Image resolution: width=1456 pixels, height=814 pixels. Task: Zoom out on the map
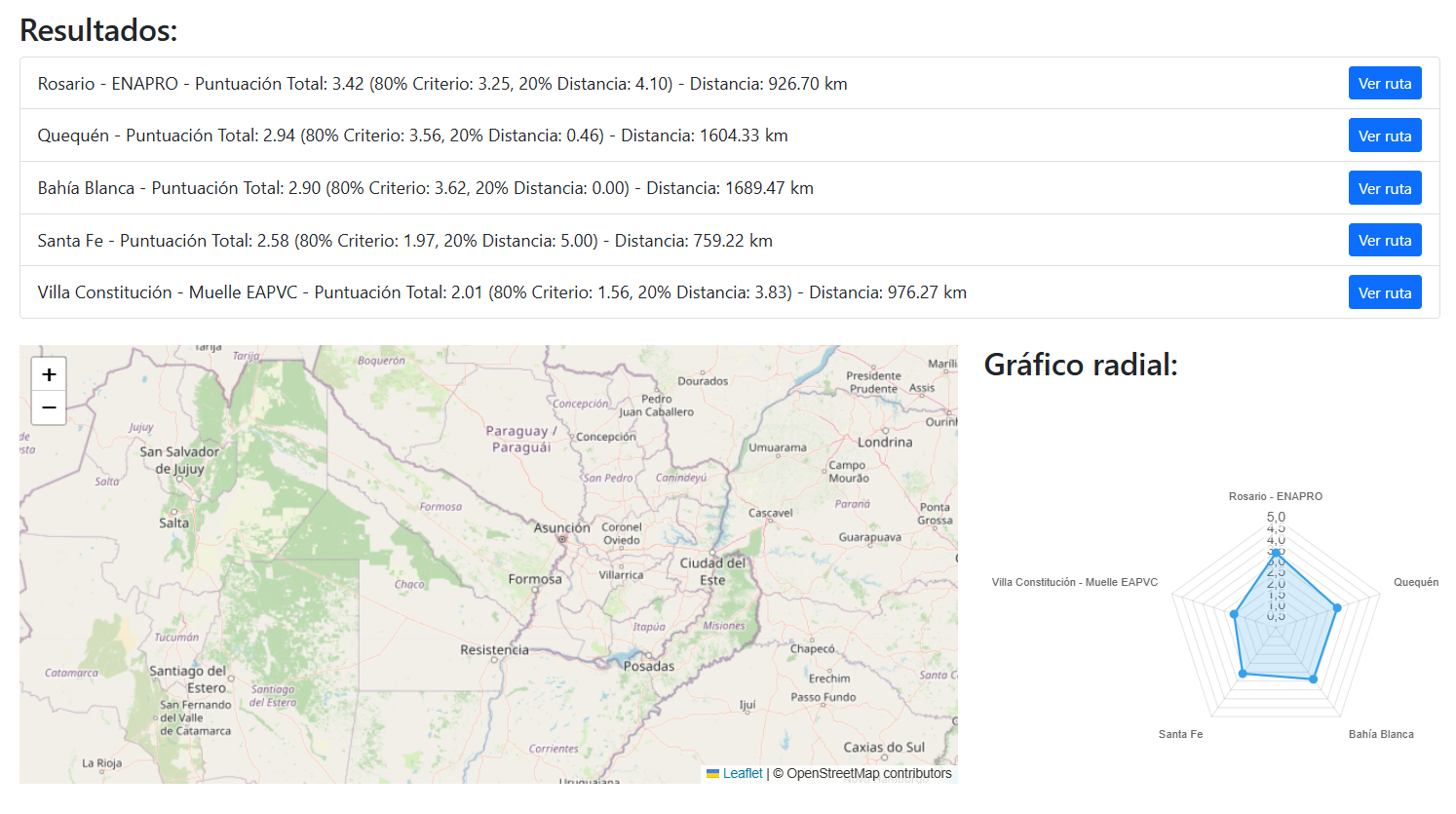49,407
